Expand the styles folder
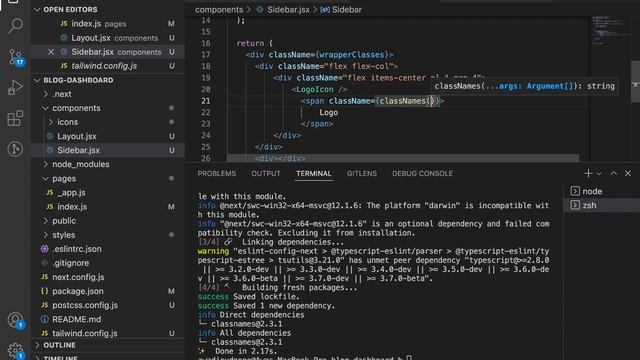640x360 pixels. (x=108, y=235)
